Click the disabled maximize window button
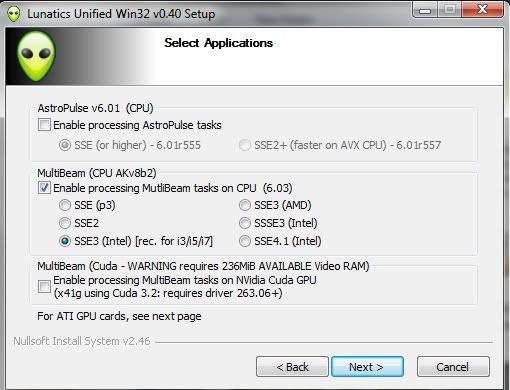 pyautogui.click(x=449, y=9)
